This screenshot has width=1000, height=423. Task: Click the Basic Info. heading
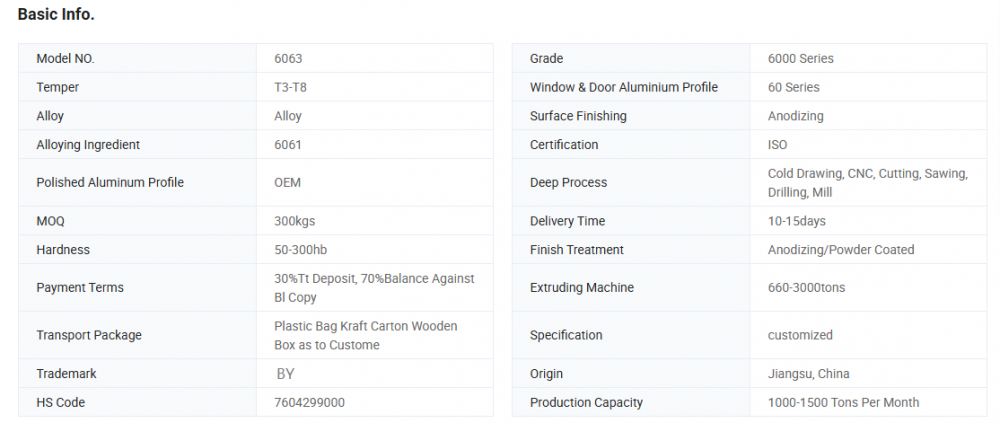point(56,15)
